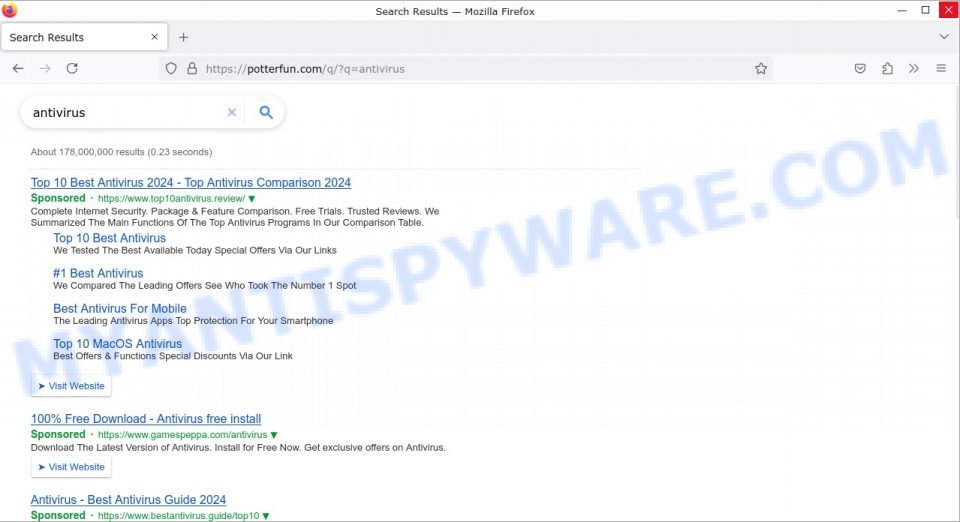Open a new tab with plus button
Image resolution: width=960 pixels, height=522 pixels.
click(183, 37)
